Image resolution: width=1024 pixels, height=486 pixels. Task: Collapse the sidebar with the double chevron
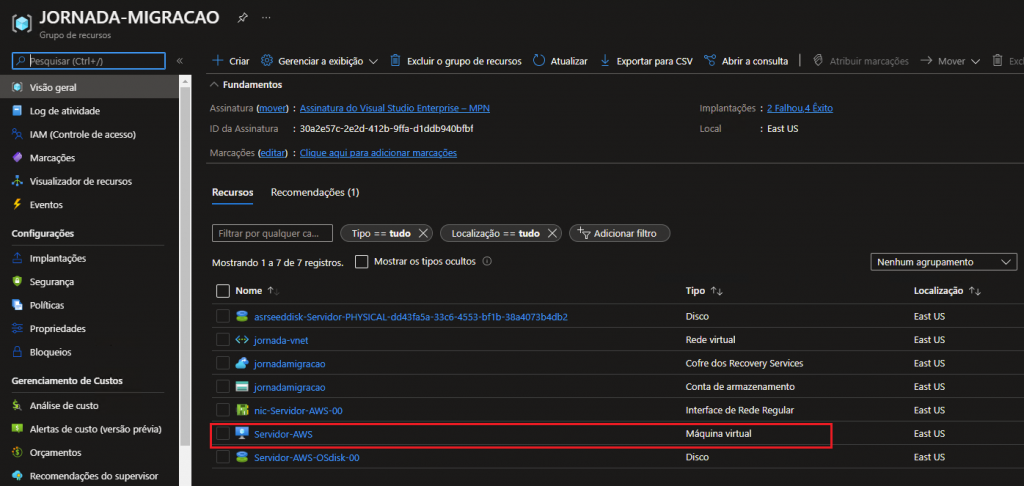click(180, 61)
